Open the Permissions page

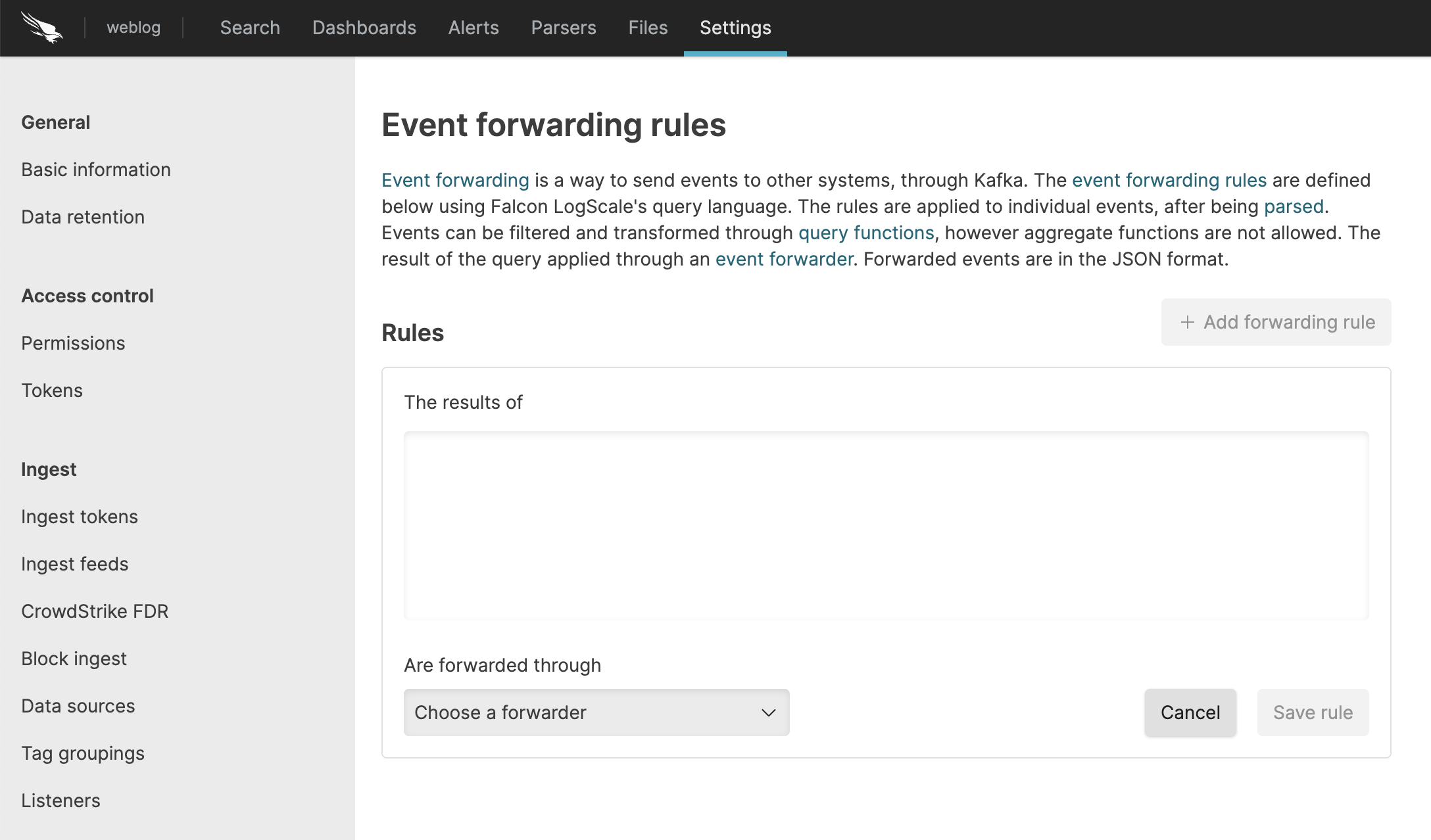[x=73, y=342]
